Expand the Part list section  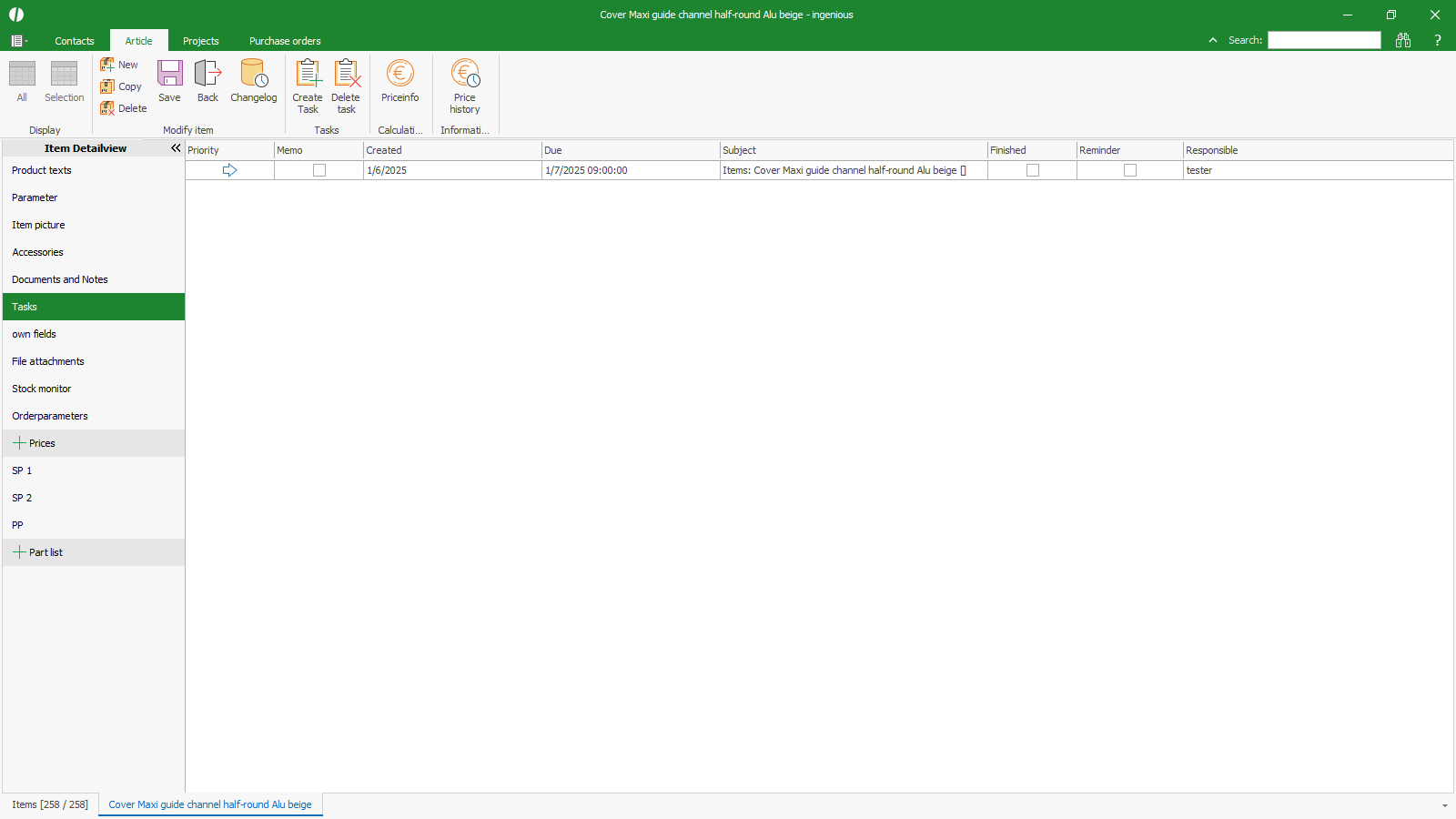(19, 552)
